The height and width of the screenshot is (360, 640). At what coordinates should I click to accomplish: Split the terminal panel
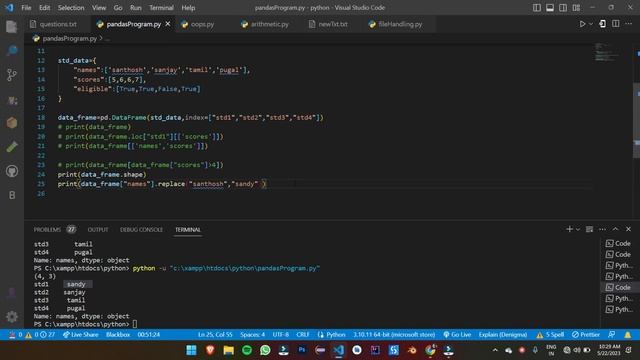589,229
